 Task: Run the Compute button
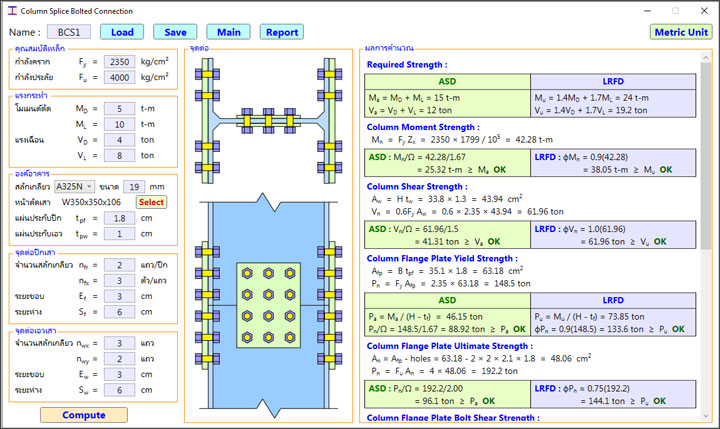(x=84, y=415)
